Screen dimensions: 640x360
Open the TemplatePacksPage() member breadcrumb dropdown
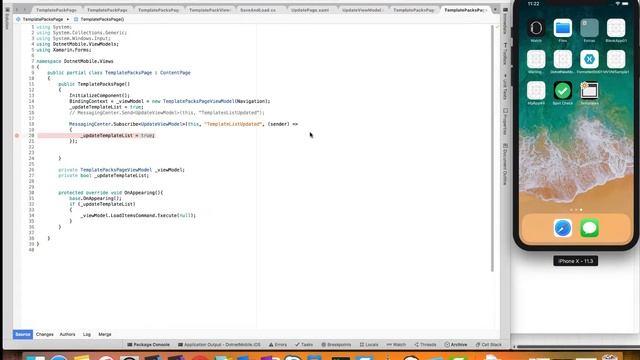click(x=99, y=19)
